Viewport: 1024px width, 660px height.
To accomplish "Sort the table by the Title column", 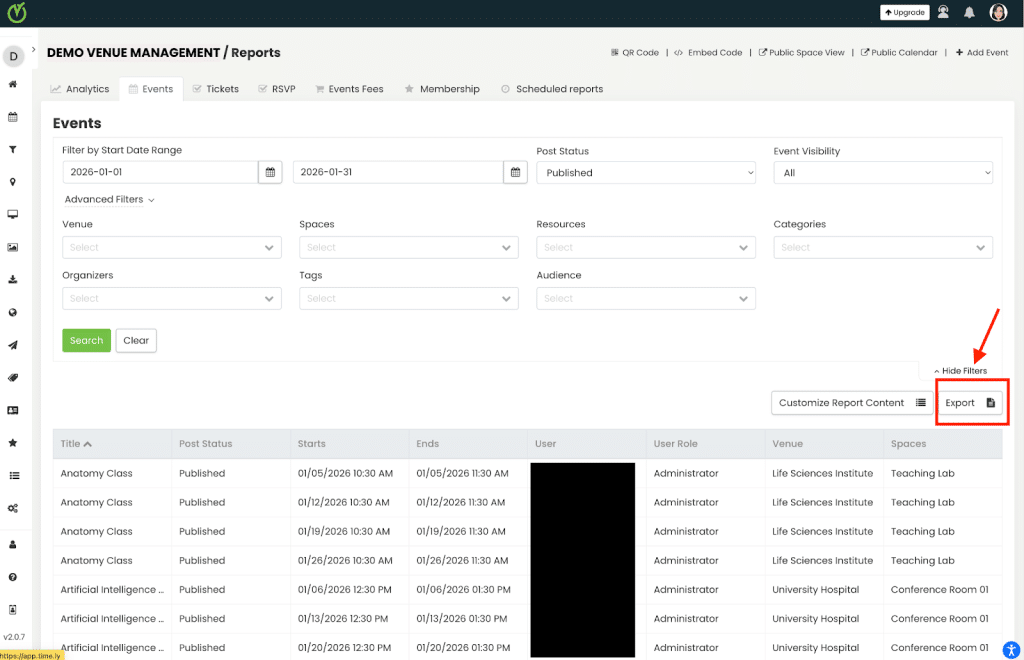I will [77, 443].
